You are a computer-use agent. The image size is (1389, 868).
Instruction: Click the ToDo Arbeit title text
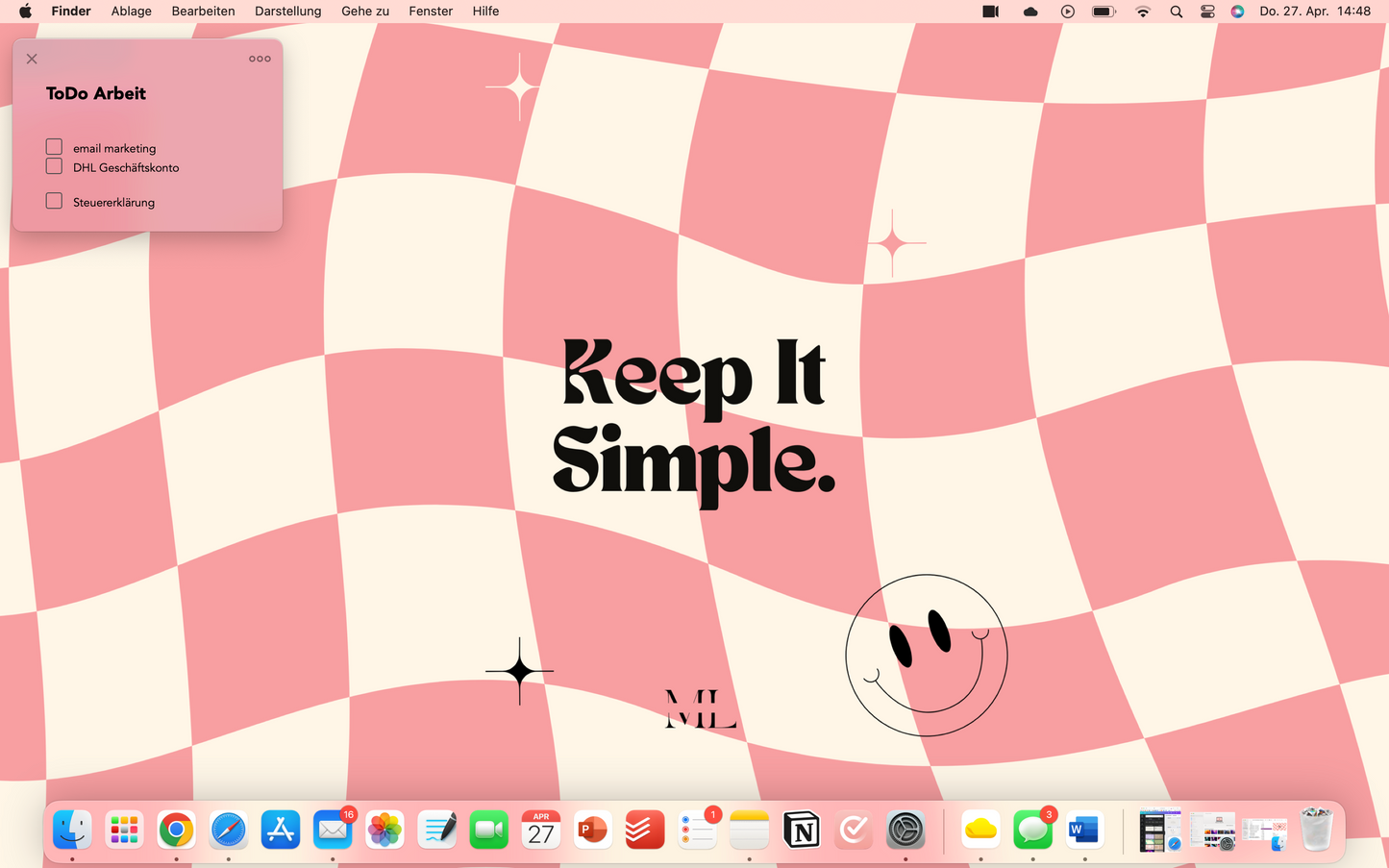click(x=96, y=93)
